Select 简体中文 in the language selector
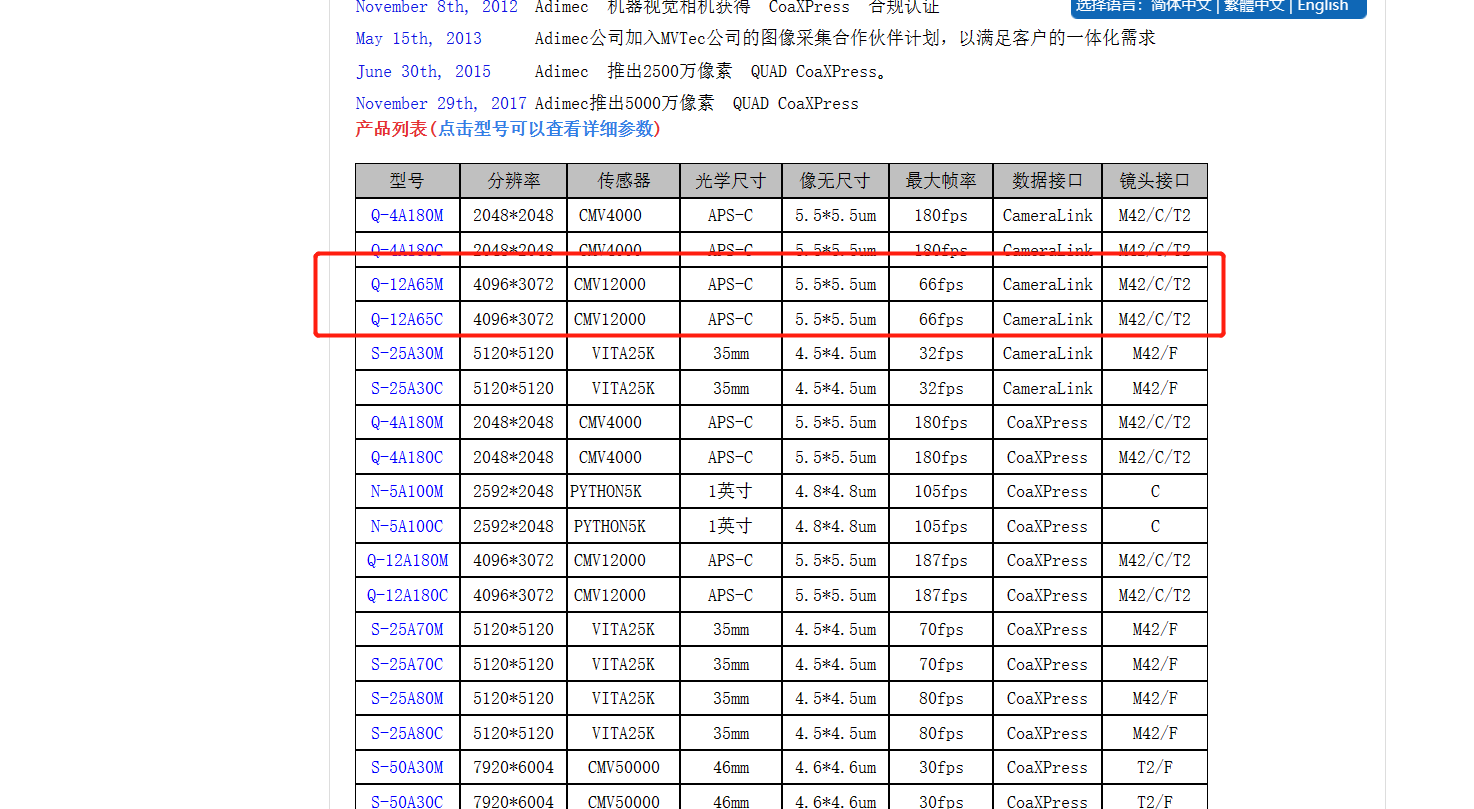The height and width of the screenshot is (809, 1474). [x=1180, y=6]
